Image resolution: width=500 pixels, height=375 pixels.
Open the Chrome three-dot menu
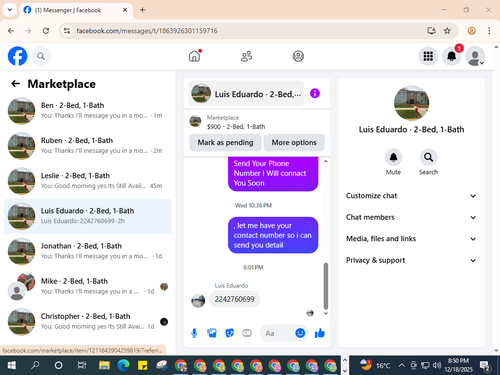[x=489, y=31]
